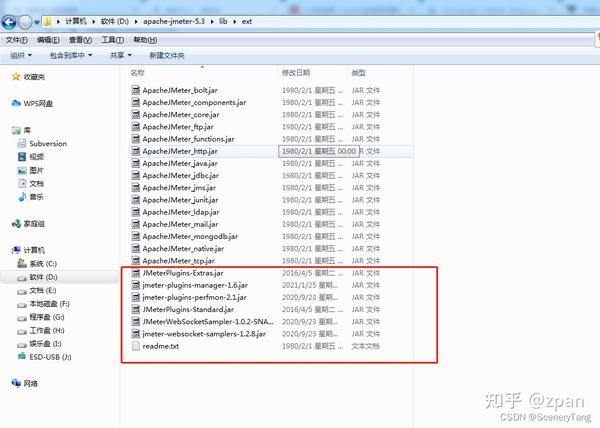Open the 共享 dropdown
Viewport: 600px width, 428px height.
click(x=121, y=55)
